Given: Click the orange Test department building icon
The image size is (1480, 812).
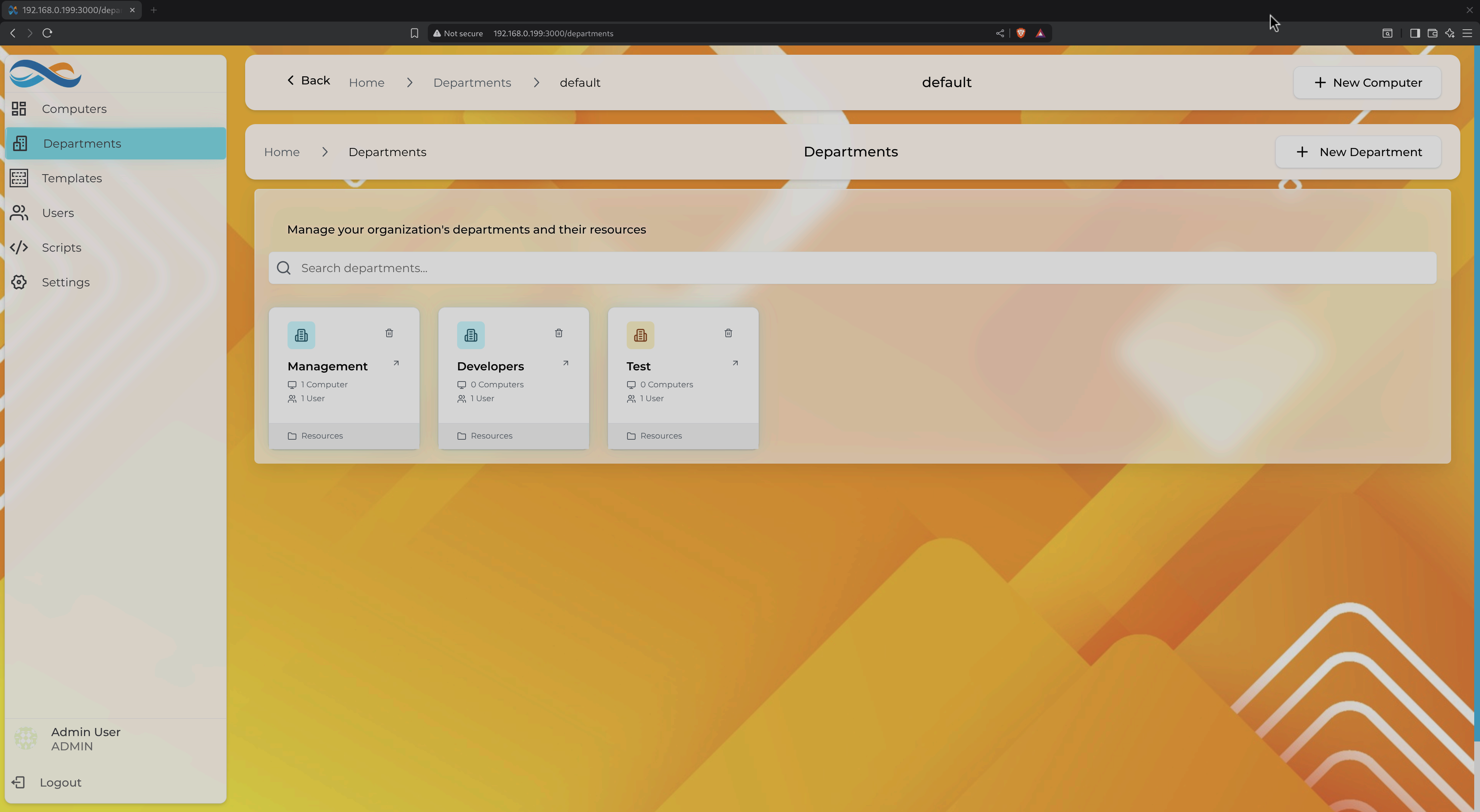Looking at the screenshot, I should tap(640, 335).
